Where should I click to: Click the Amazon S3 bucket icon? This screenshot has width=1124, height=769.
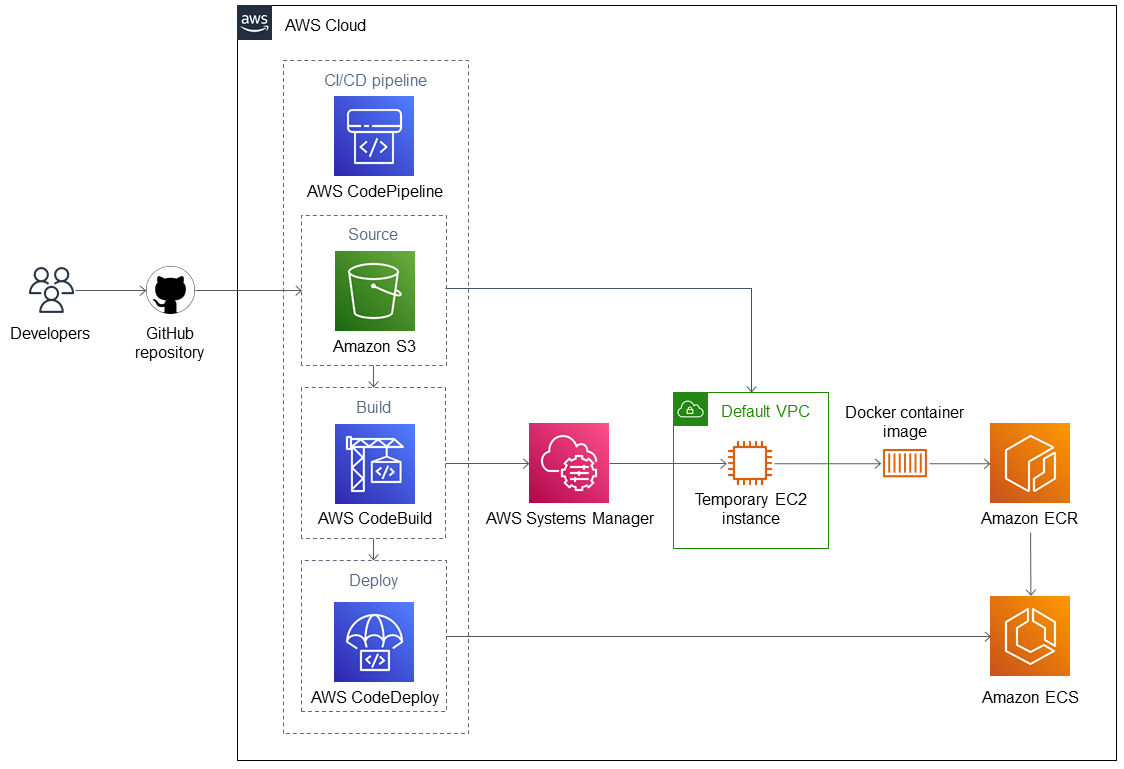[374, 290]
